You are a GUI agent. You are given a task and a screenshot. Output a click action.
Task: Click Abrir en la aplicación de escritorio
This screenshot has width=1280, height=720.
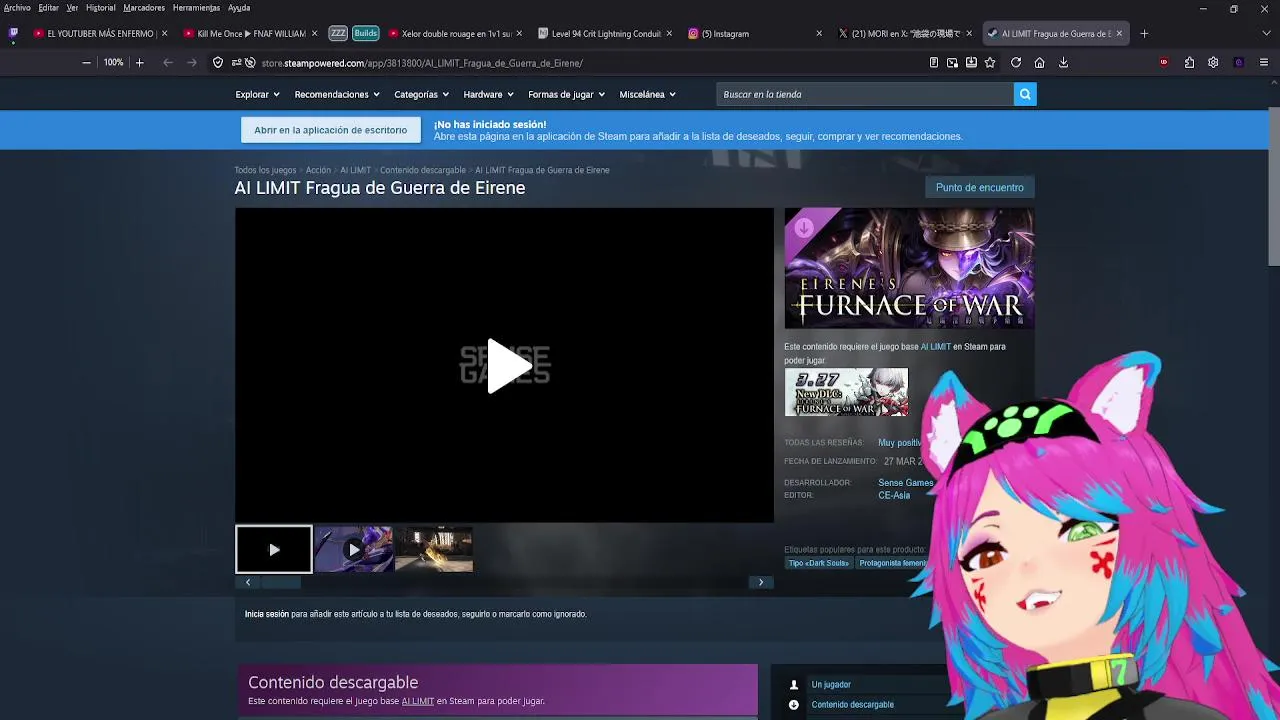click(330, 130)
